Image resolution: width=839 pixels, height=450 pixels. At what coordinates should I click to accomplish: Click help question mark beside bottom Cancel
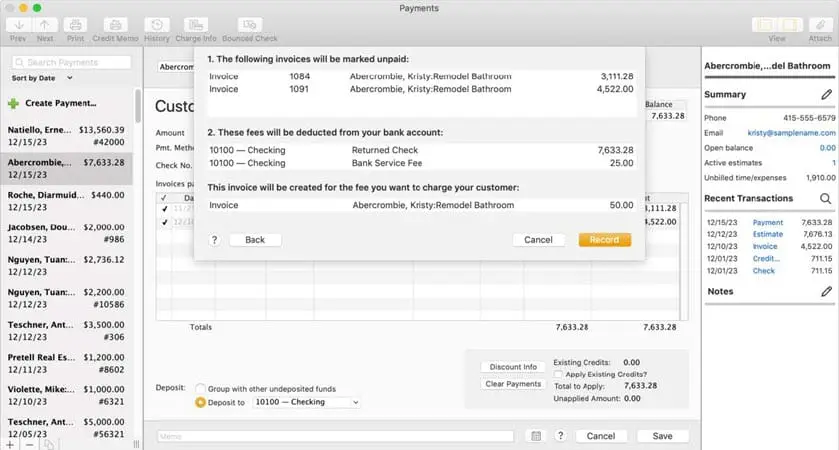pos(560,436)
